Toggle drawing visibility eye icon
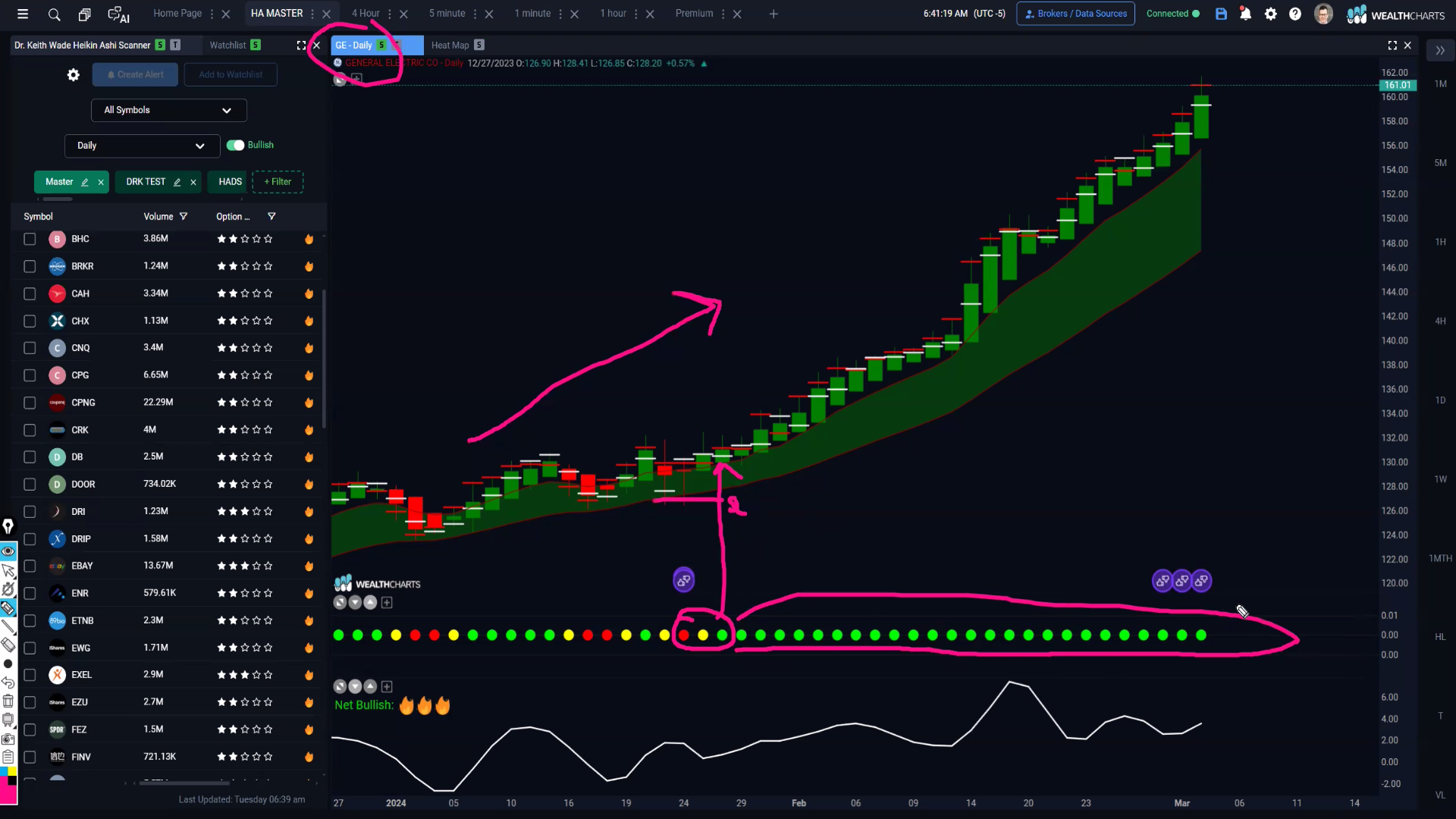 pyautogui.click(x=8, y=551)
